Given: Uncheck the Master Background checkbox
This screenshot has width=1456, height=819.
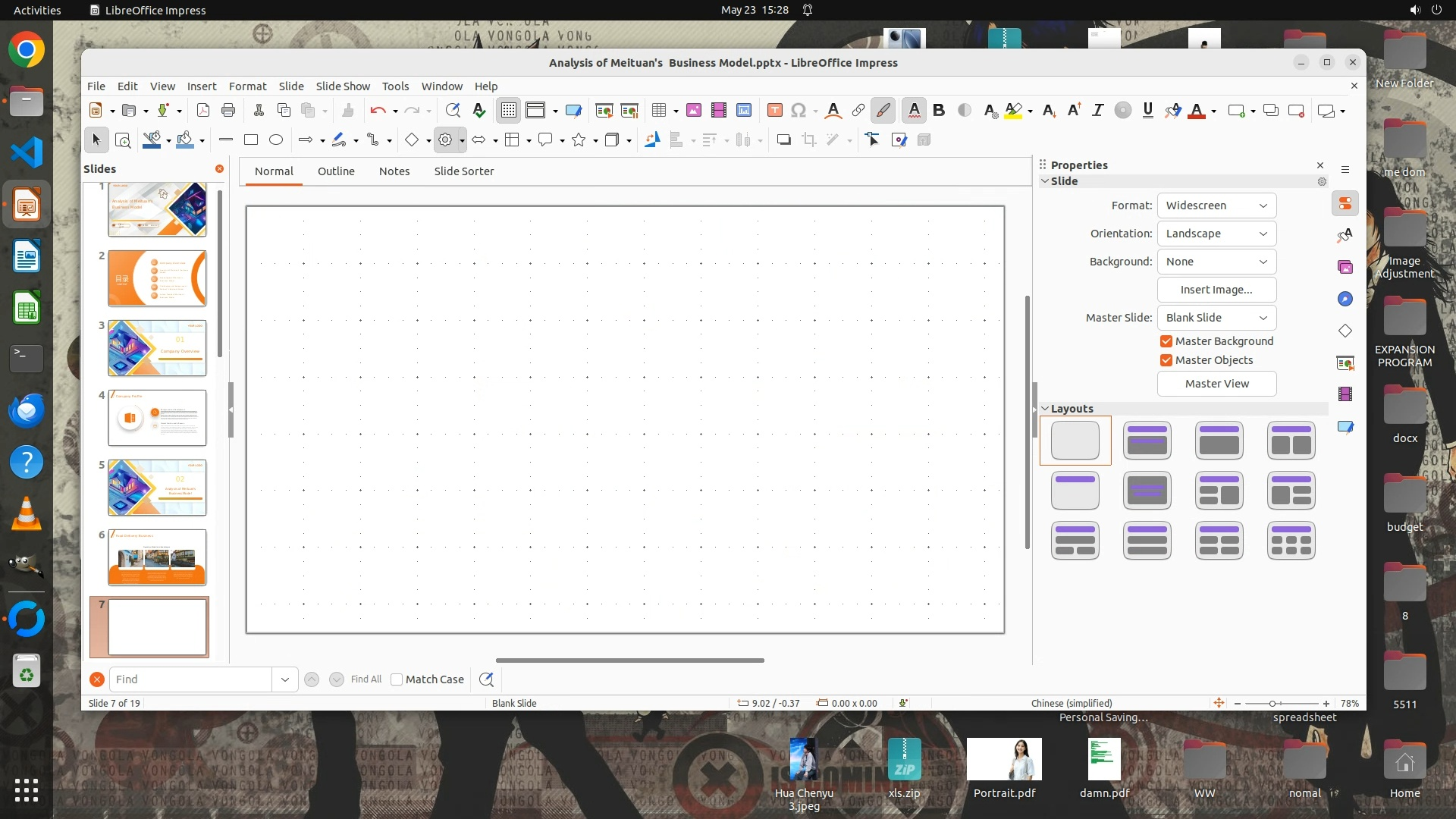Looking at the screenshot, I should pyautogui.click(x=1166, y=341).
